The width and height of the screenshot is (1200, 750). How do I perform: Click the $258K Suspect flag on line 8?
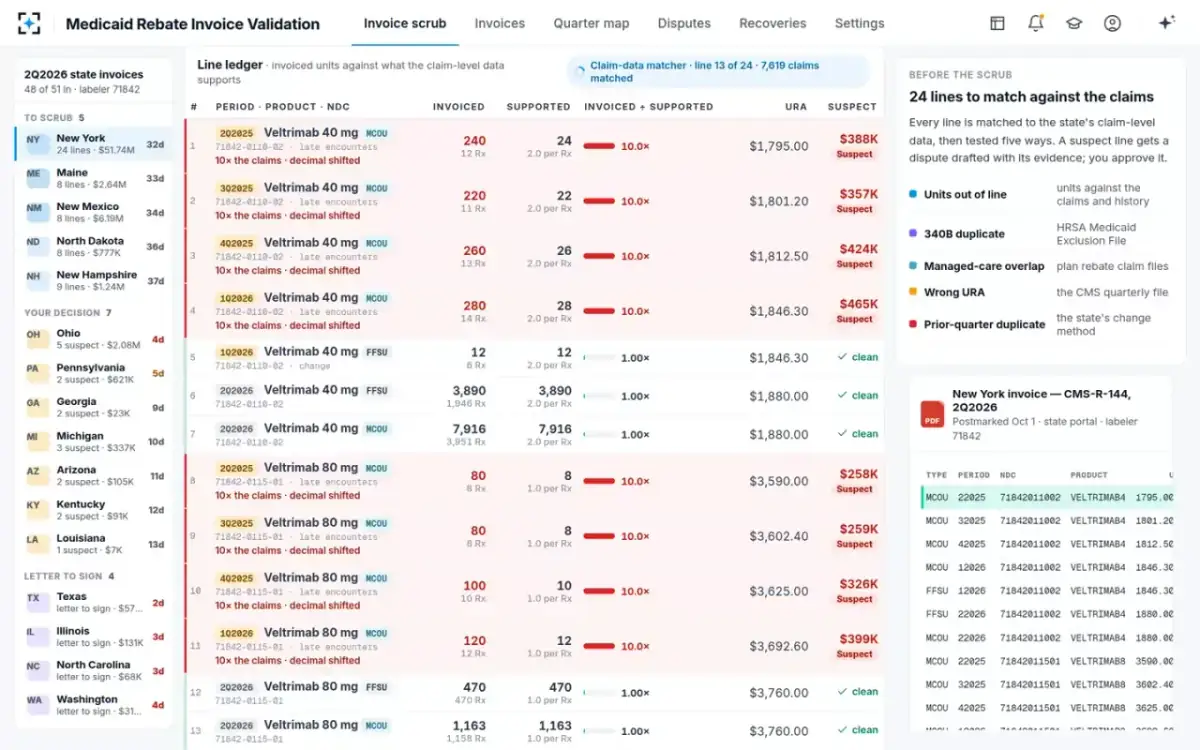(x=856, y=480)
